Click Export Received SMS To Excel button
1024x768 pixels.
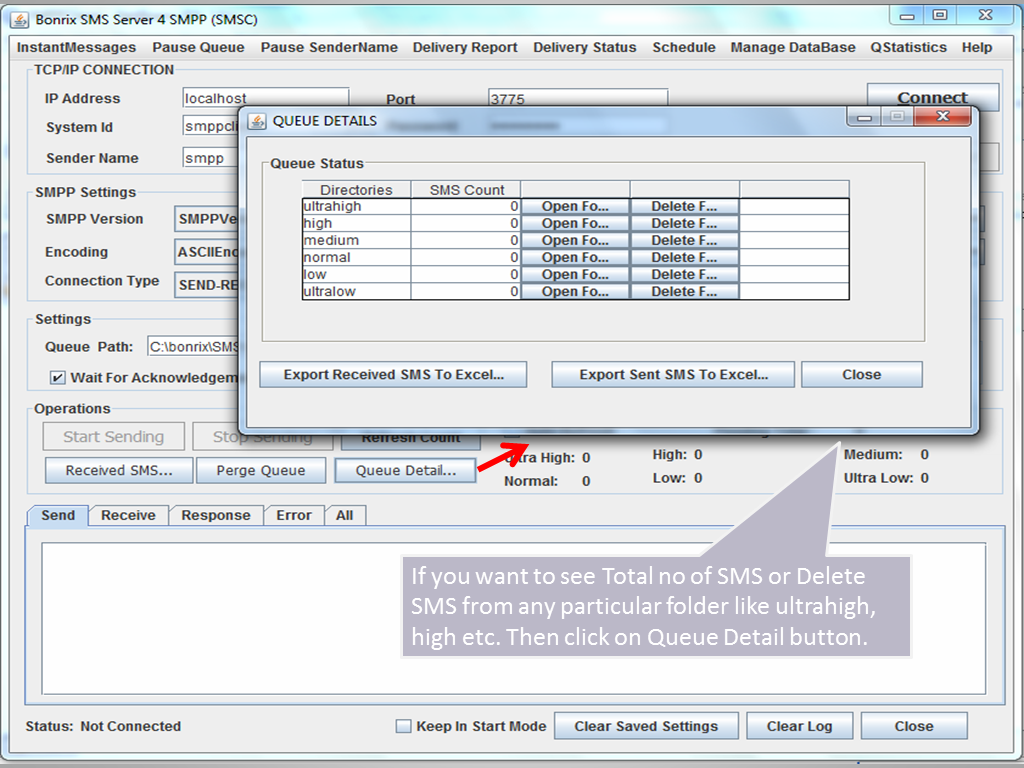pyautogui.click(x=393, y=375)
